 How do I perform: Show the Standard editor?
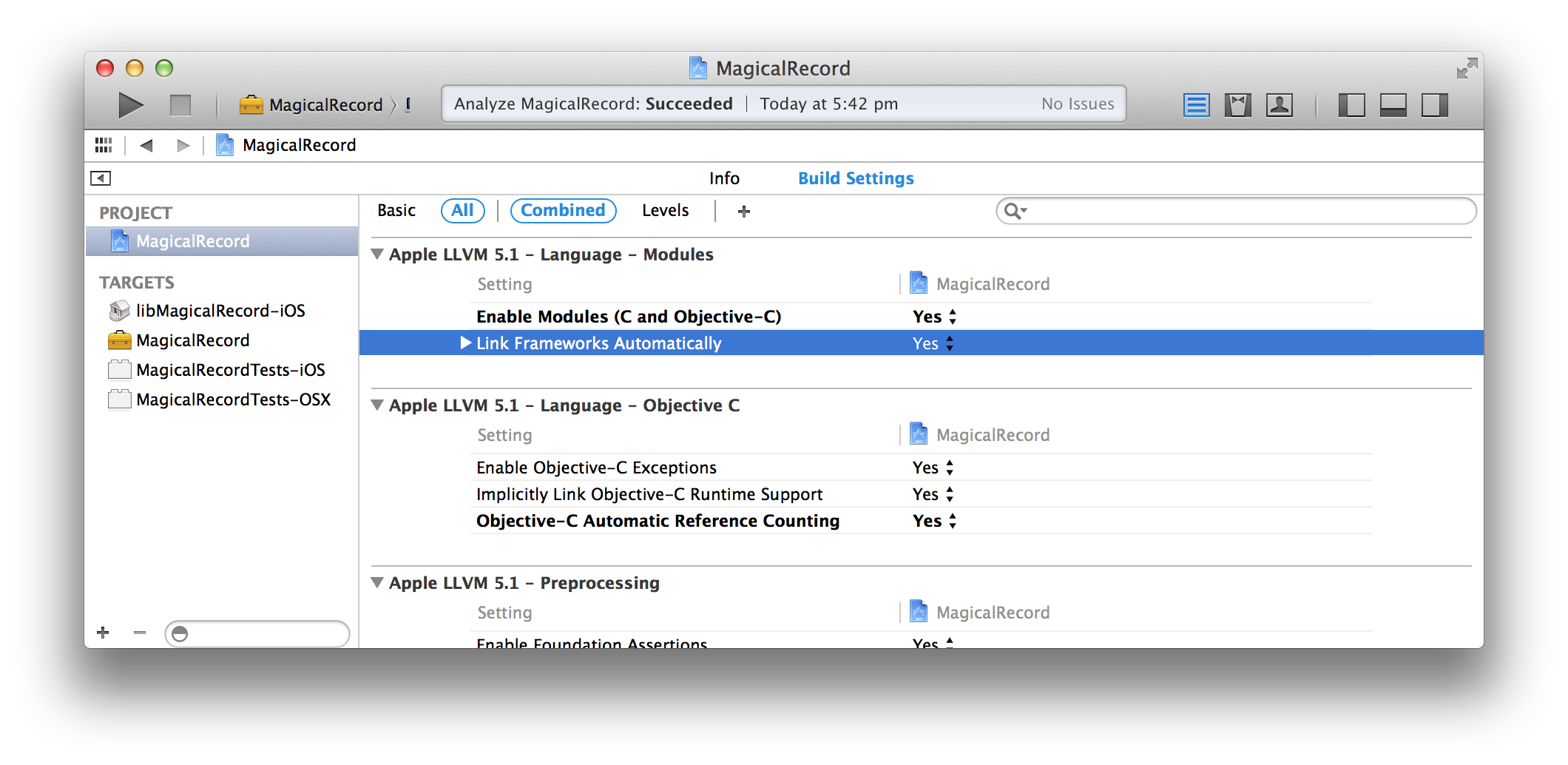tap(1196, 105)
